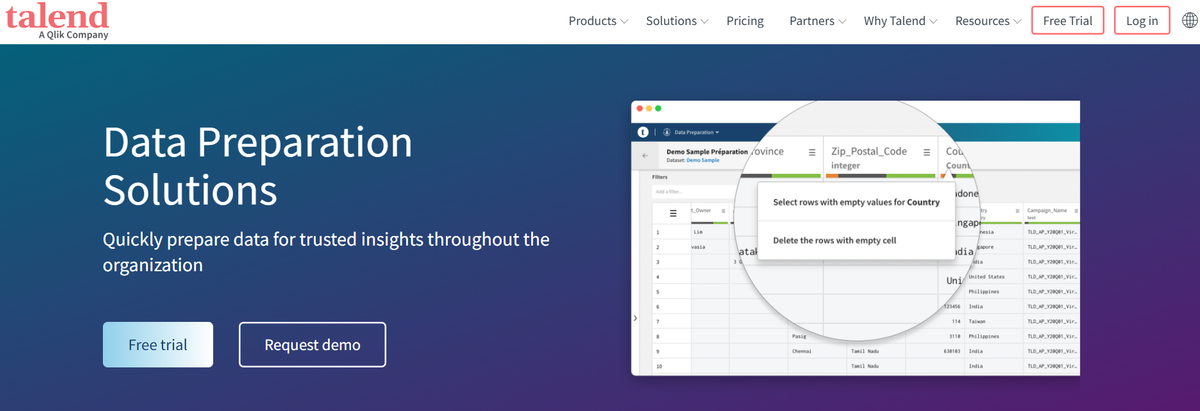Expand the chevron beside Solutions
Screen dimensions: 1200x411
(704, 22)
